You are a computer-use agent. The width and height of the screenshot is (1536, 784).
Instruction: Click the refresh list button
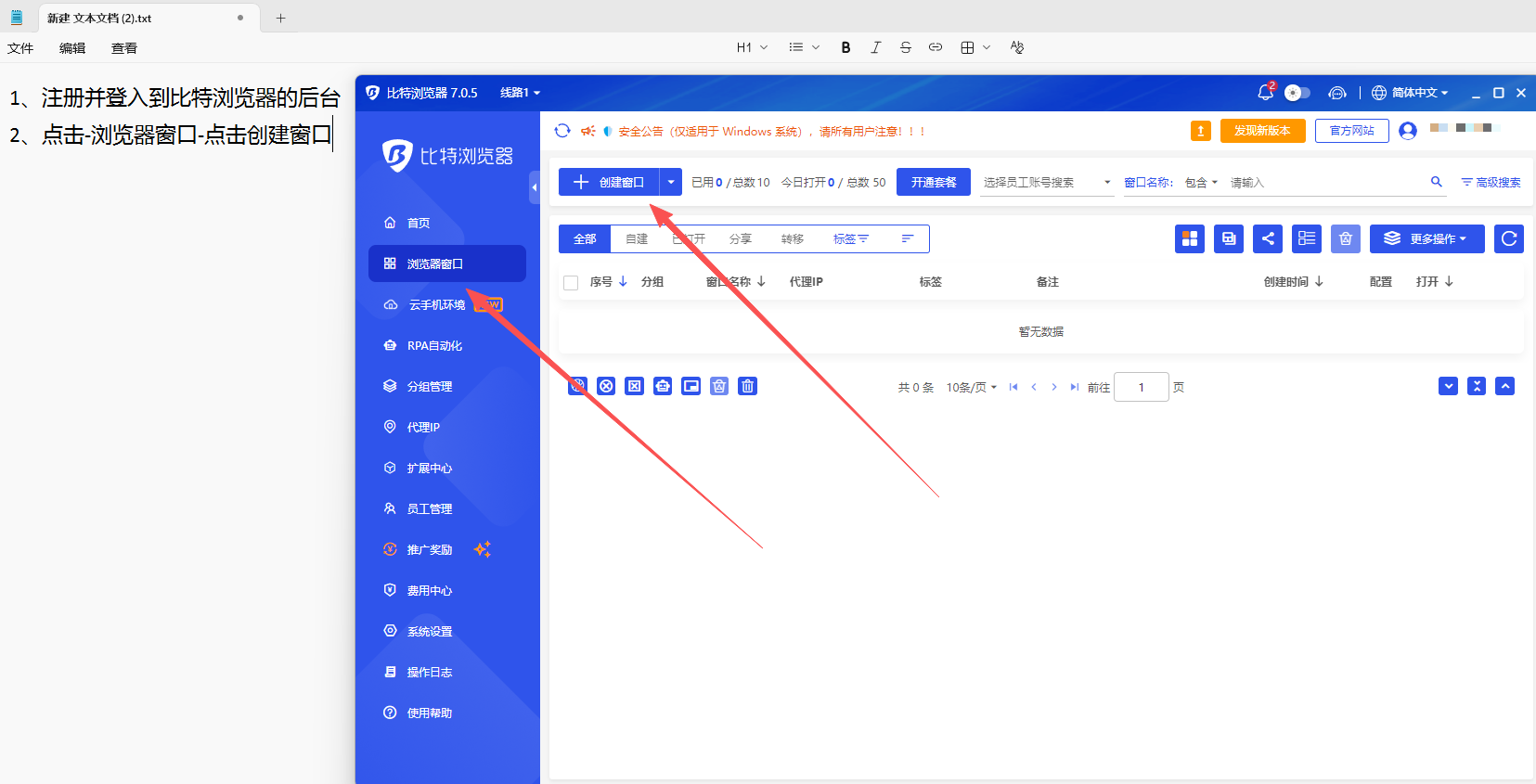pyautogui.click(x=1509, y=238)
